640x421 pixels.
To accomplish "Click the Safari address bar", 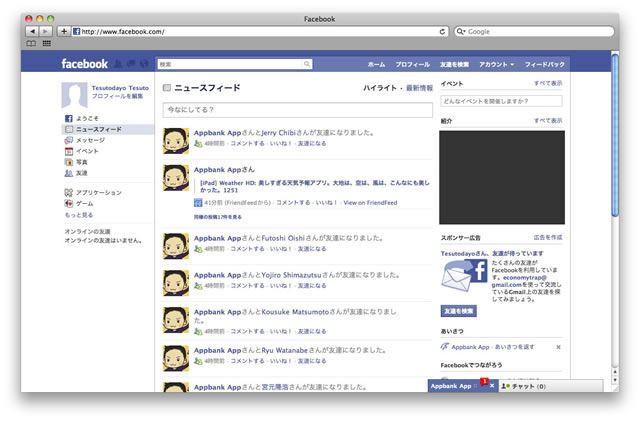I will coord(260,31).
